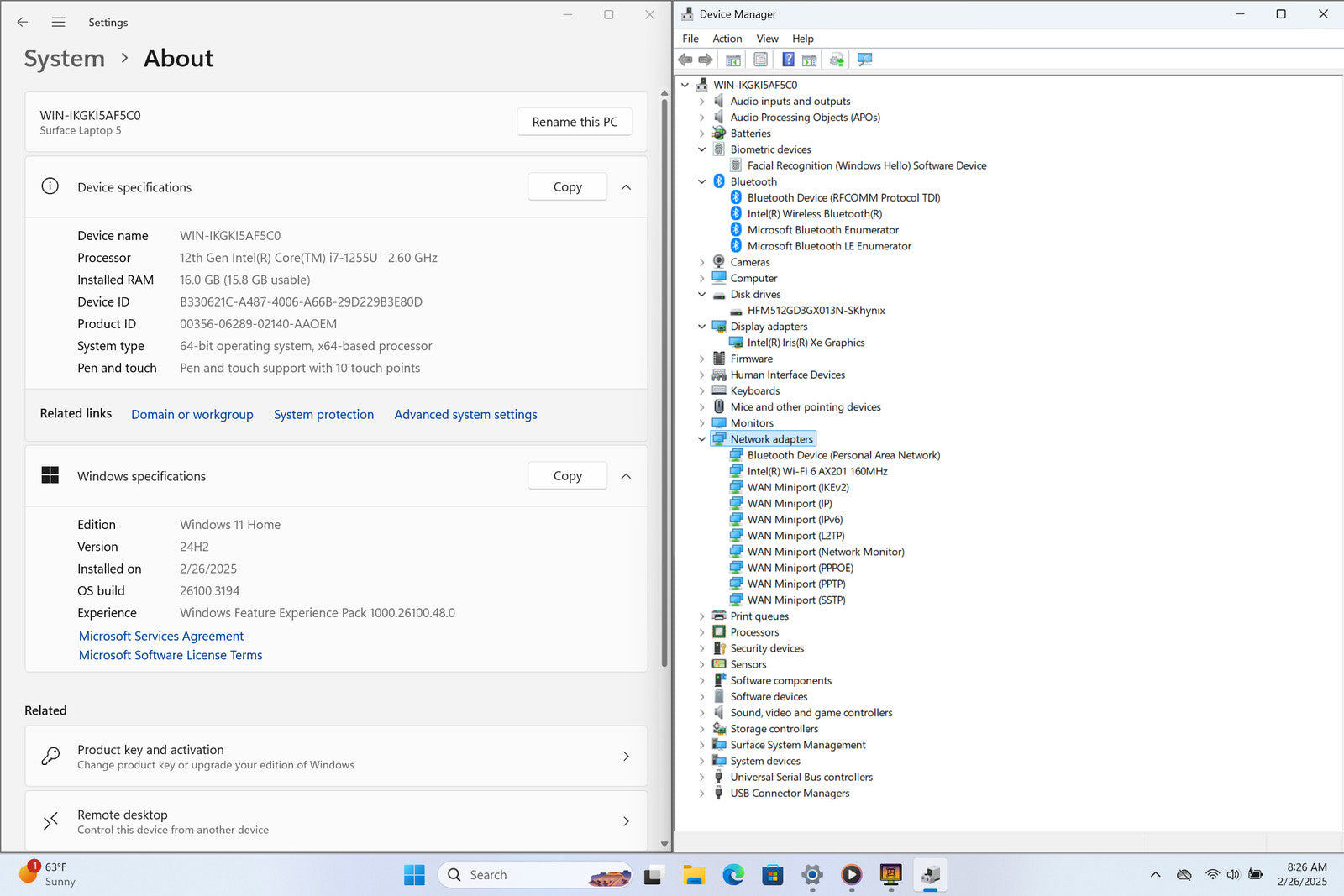This screenshot has width=1344, height=896.
Task: Select Facial Recognition (Windows Hello) Software Device
Action: pos(867,166)
